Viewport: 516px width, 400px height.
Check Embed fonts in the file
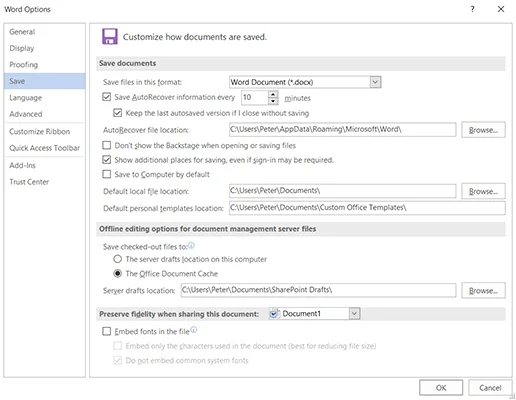(x=107, y=331)
